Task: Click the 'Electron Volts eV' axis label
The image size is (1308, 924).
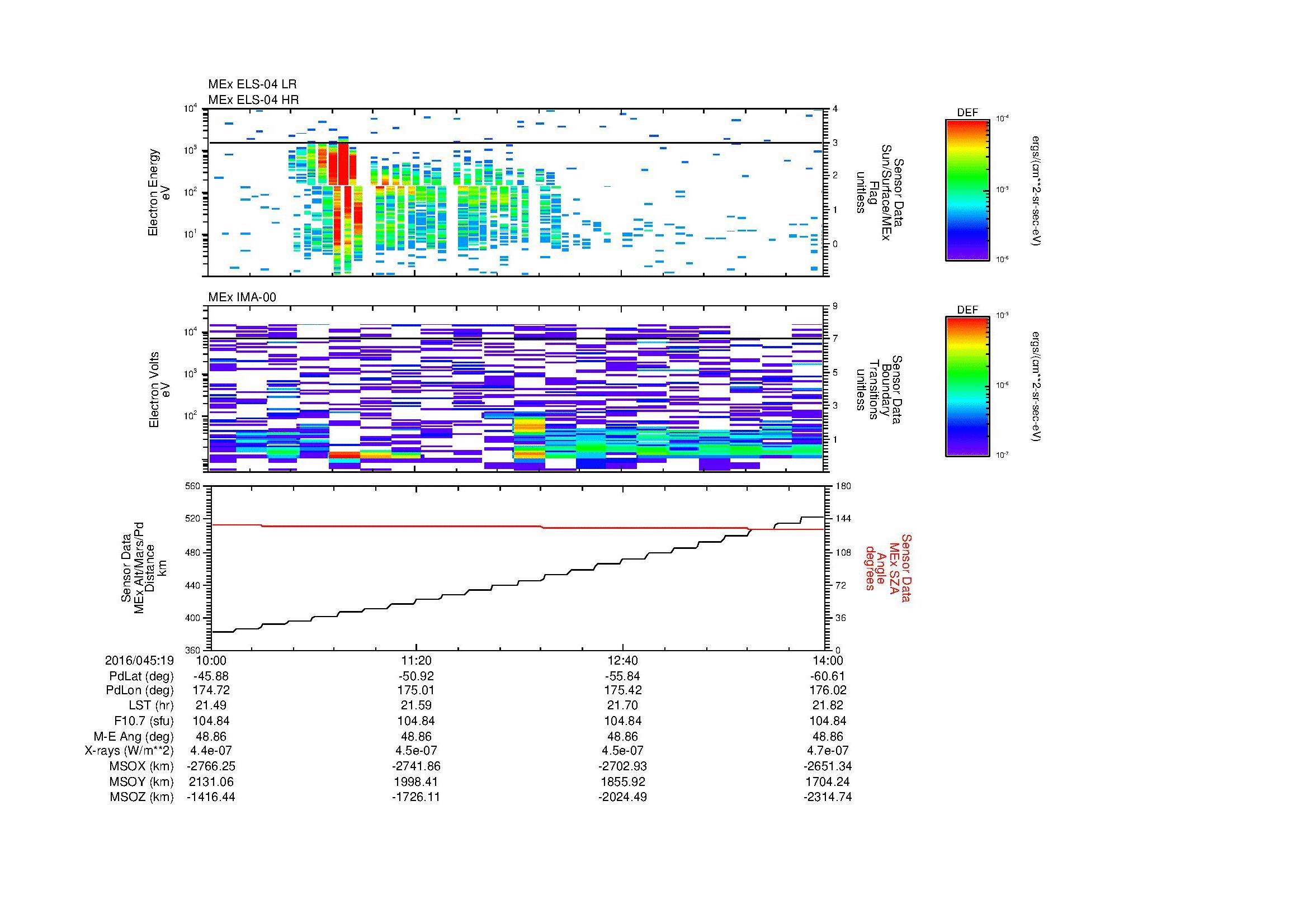Action: 159,390
